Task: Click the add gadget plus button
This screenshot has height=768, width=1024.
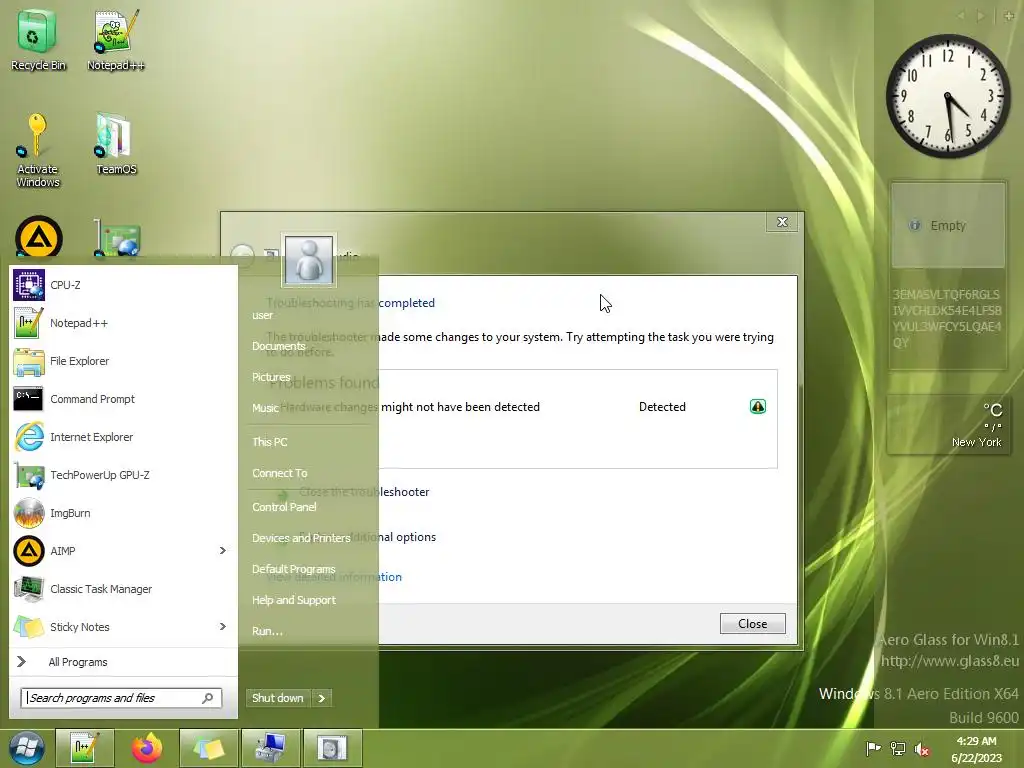Action: pyautogui.click(x=1009, y=16)
